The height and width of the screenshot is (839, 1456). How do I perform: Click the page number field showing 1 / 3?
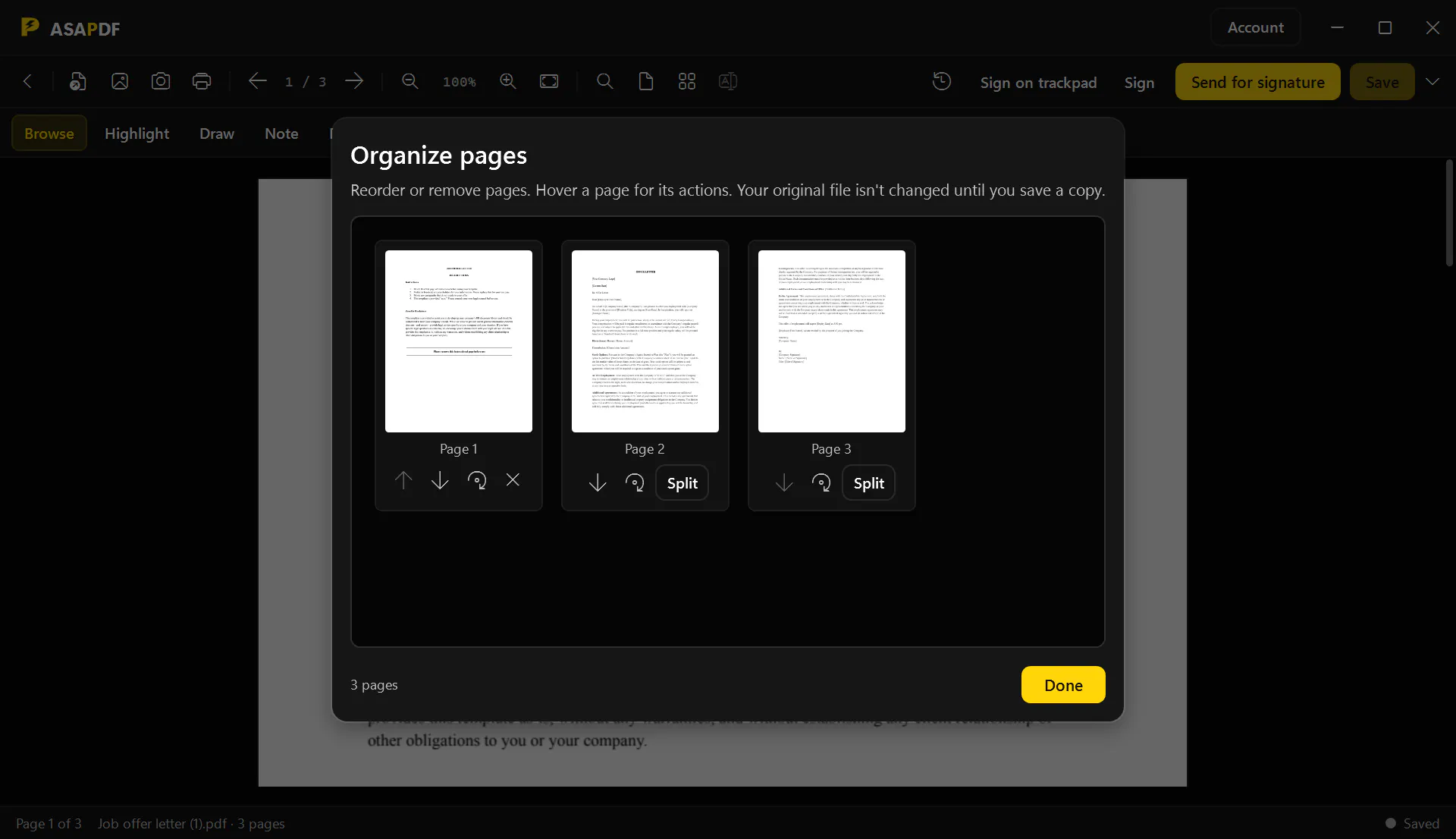coord(306,82)
